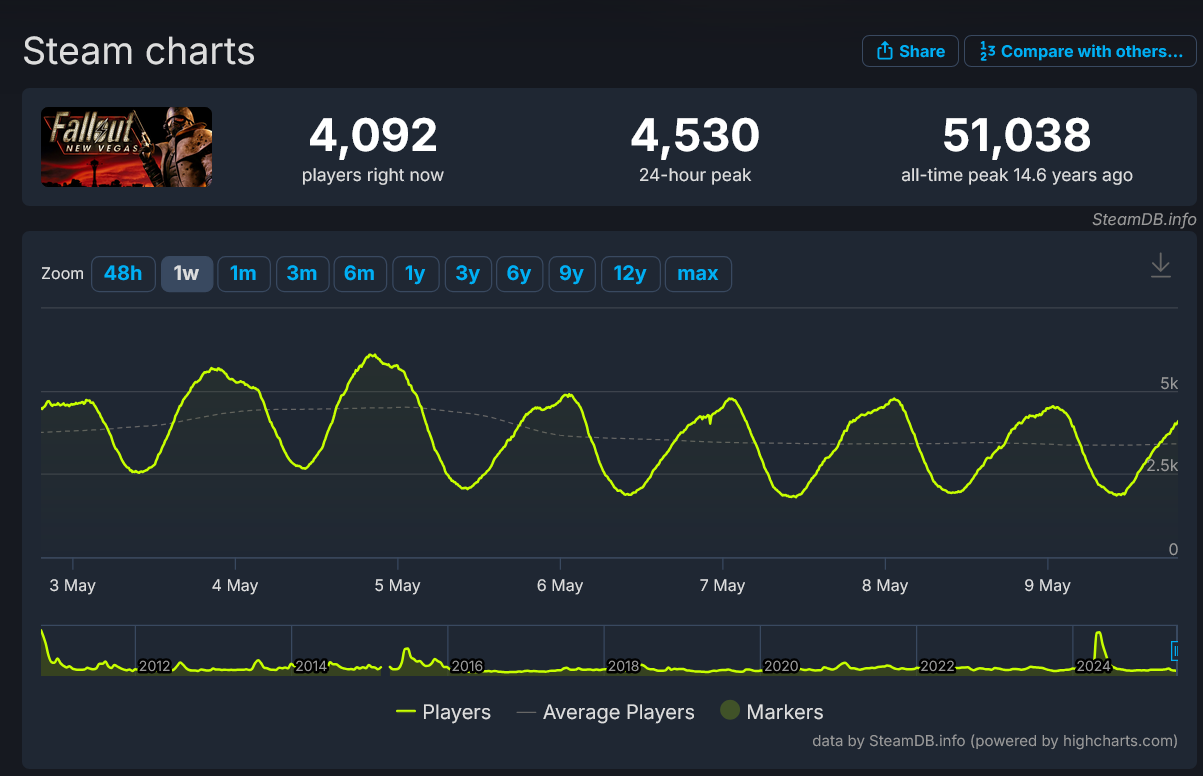Screen dimensions: 1203x776
Task: Click the 2012 label in the navigator
Action: click(x=154, y=666)
